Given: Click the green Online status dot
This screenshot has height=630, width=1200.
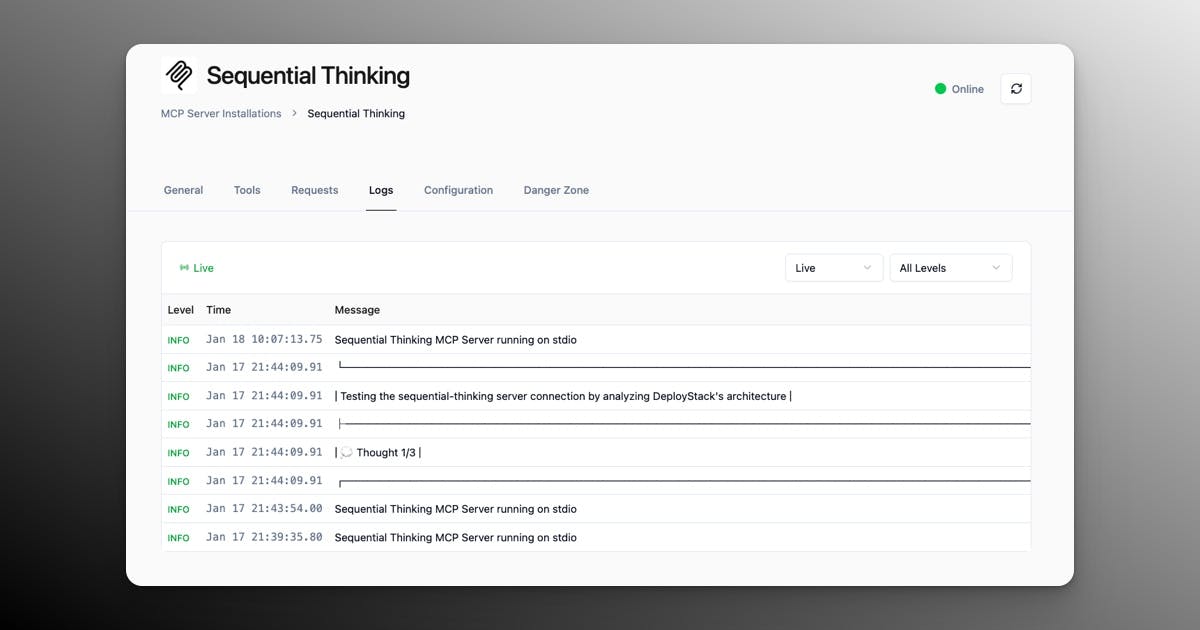Looking at the screenshot, I should (940, 88).
